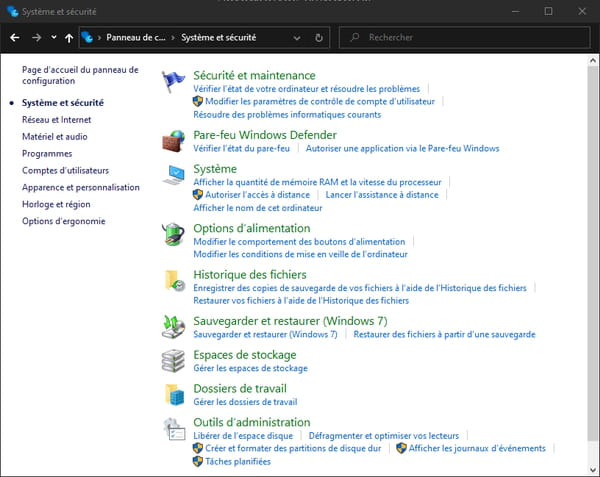Open Comptes d'utilisateurs category
600x477 pixels.
point(65,170)
